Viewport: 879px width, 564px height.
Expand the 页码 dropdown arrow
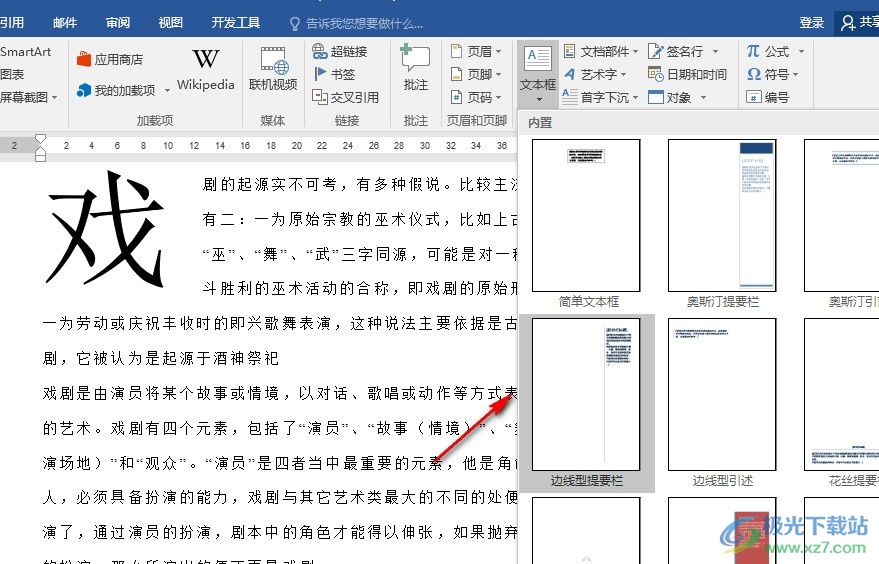click(498, 98)
